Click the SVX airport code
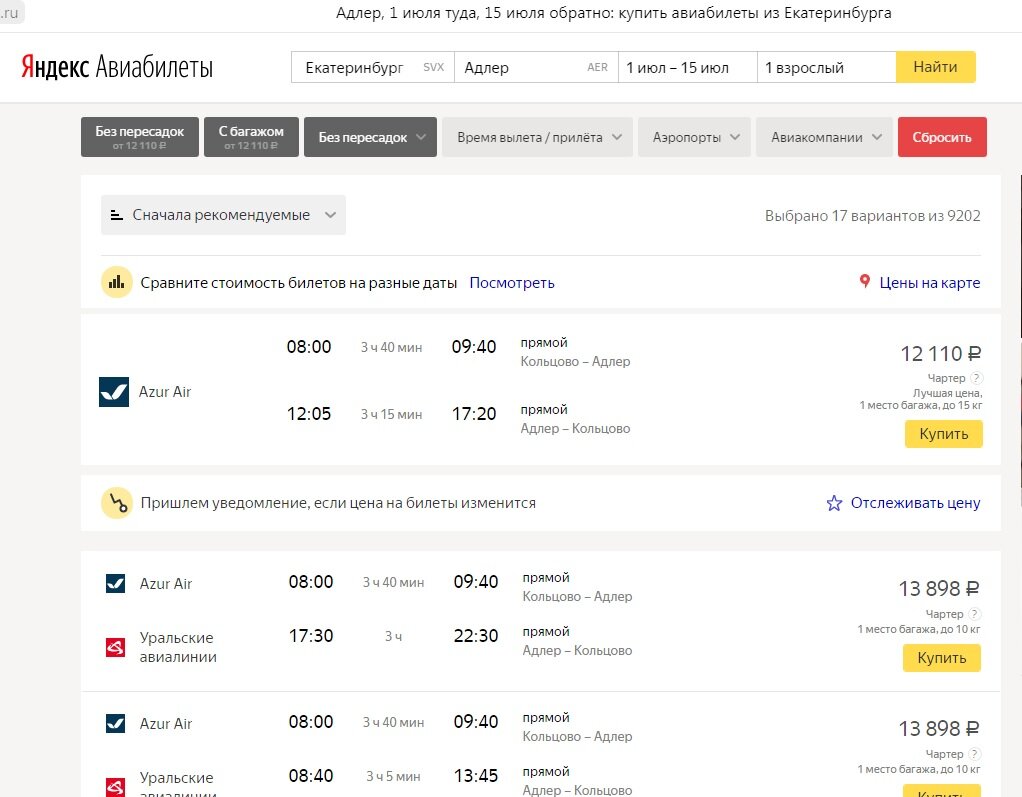 tap(433, 67)
